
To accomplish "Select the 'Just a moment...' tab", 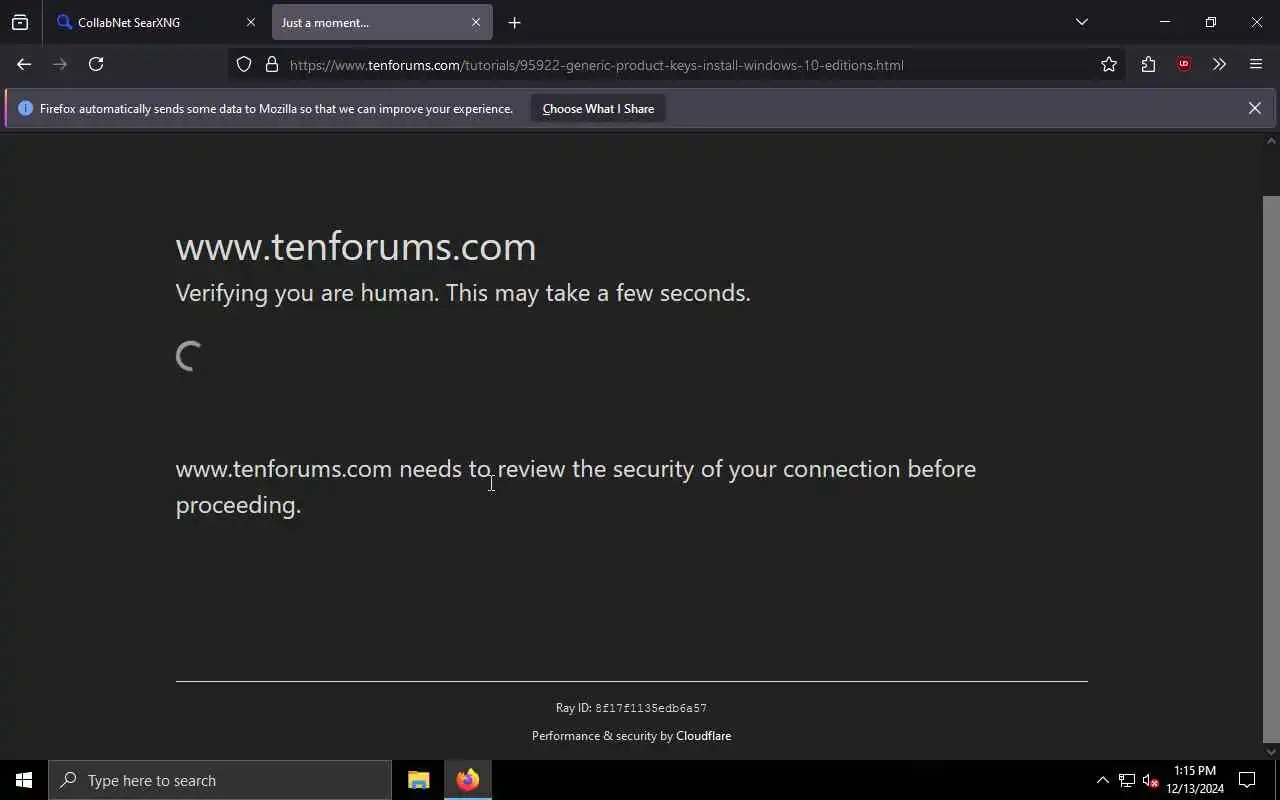I will click(x=381, y=22).
